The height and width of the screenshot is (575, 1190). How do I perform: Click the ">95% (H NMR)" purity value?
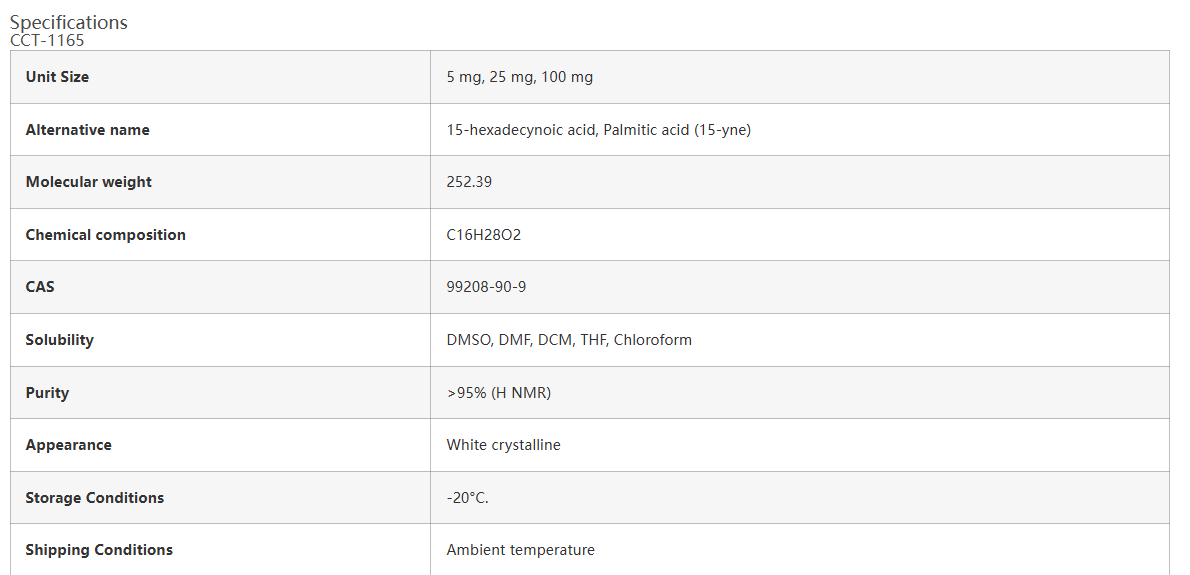[498, 393]
